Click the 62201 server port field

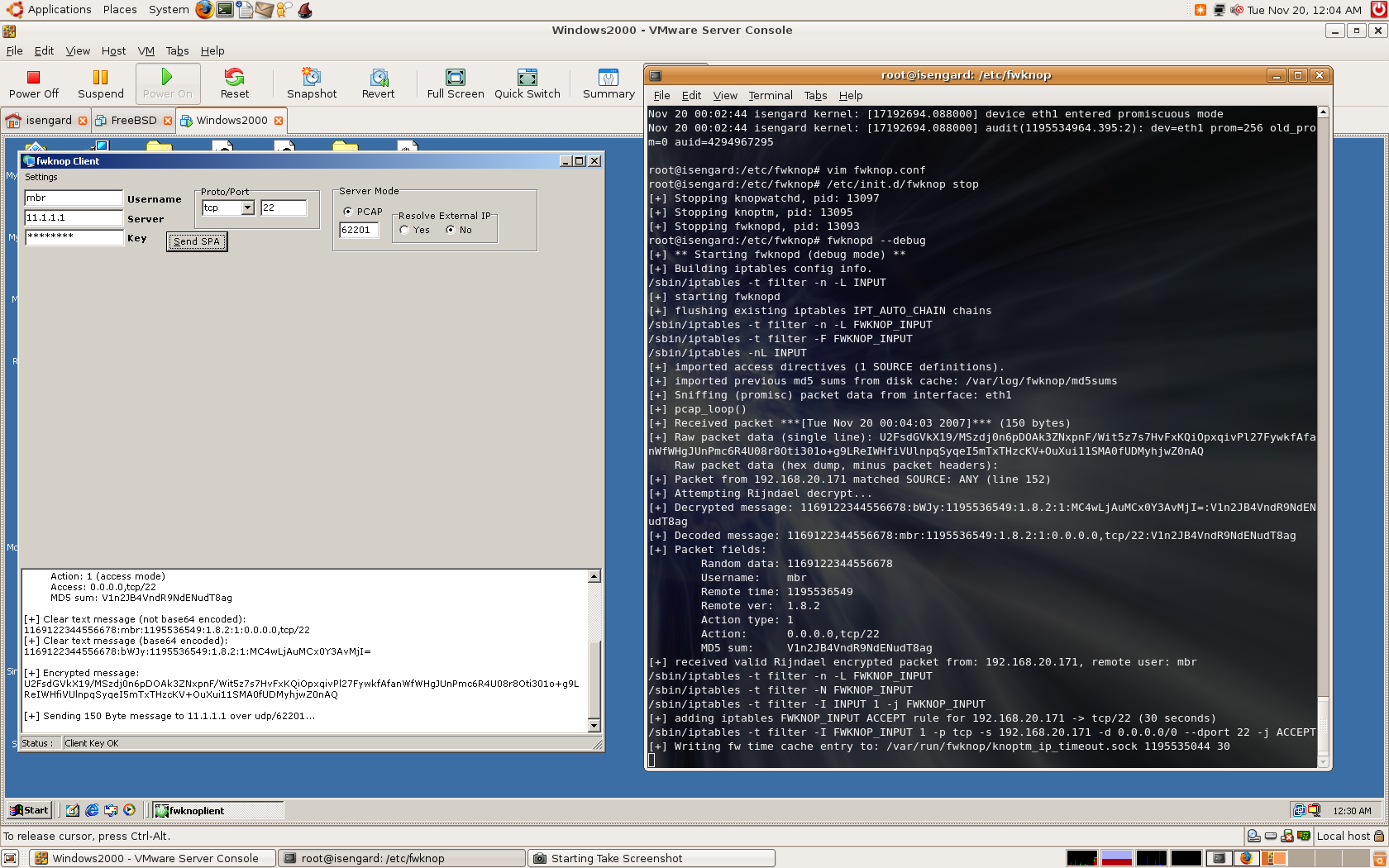pos(359,231)
